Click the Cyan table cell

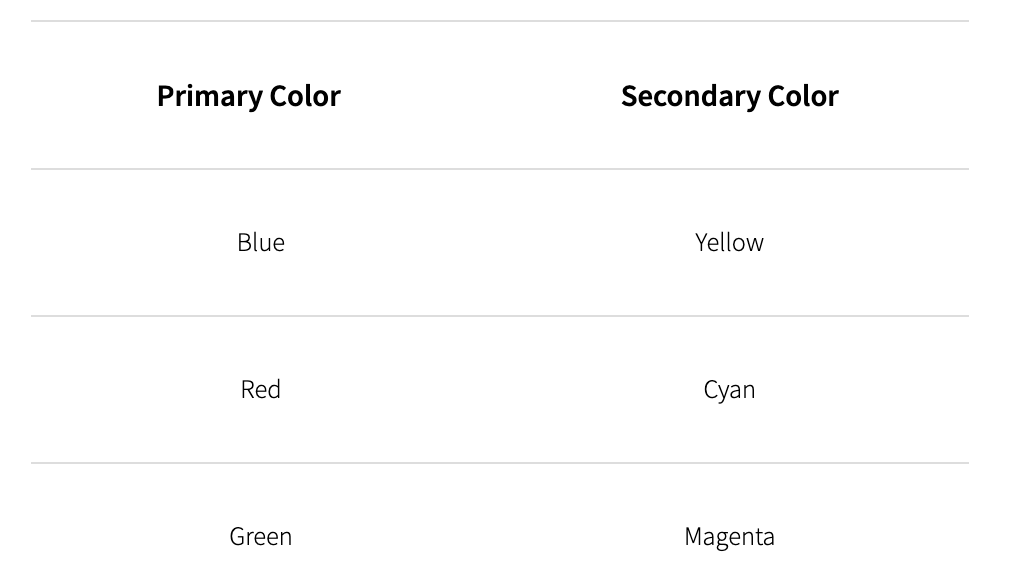tap(729, 389)
